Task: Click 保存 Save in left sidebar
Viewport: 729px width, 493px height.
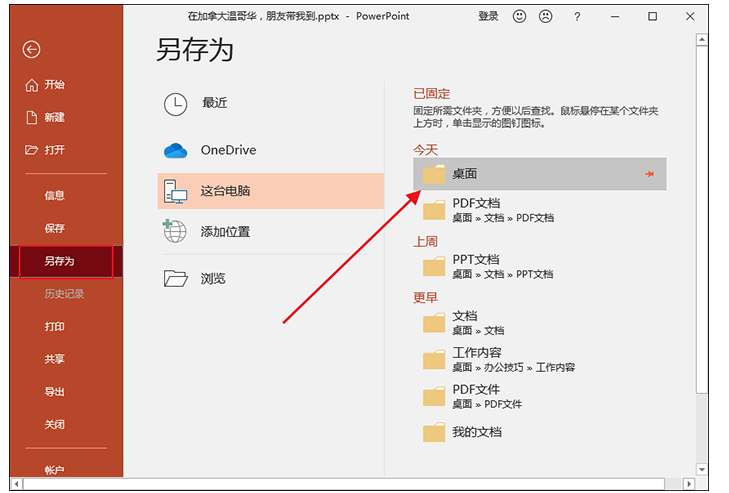Action: [55, 228]
